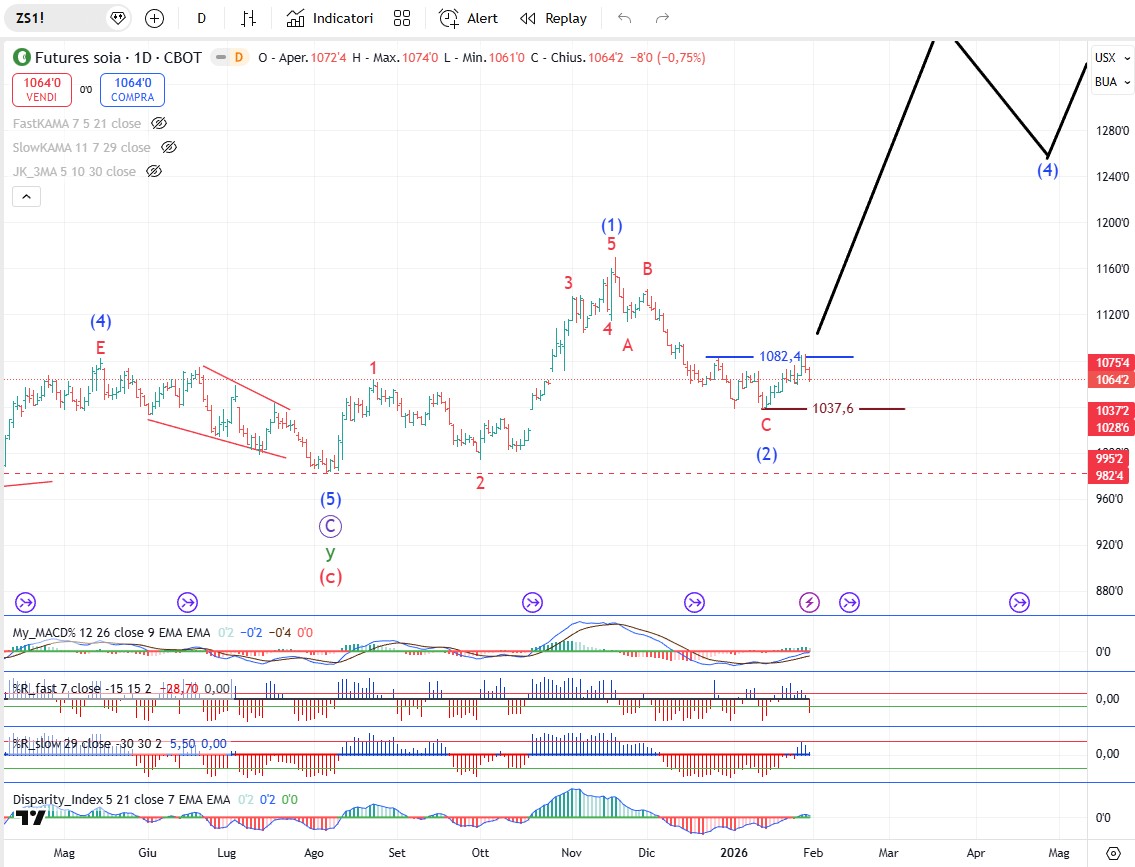Toggle visibility of FastKAMA indicator
Screen dimensions: 1135x867
click(159, 123)
